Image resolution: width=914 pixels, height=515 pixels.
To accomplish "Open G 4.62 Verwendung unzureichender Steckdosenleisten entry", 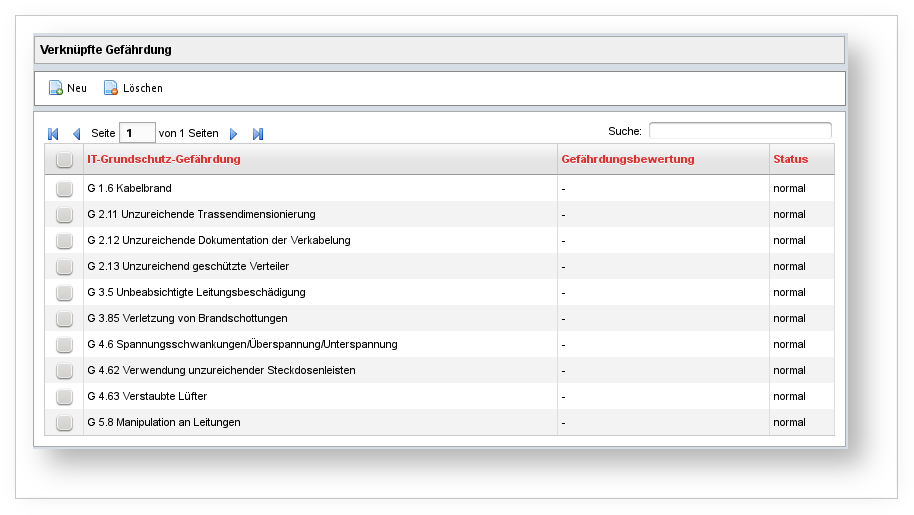I will (x=221, y=370).
